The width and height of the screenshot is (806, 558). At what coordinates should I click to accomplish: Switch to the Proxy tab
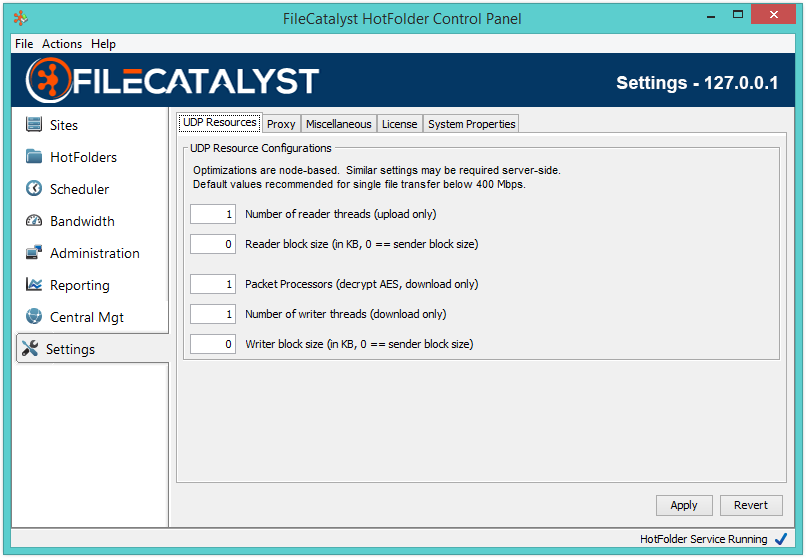pos(281,124)
